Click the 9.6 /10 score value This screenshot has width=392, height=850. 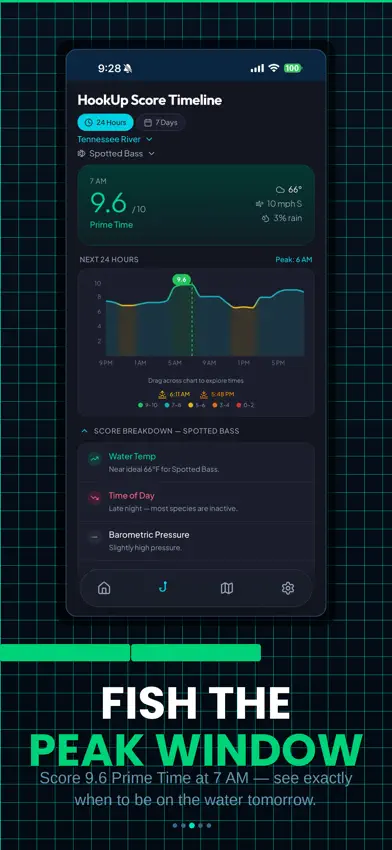pyautogui.click(x=118, y=203)
